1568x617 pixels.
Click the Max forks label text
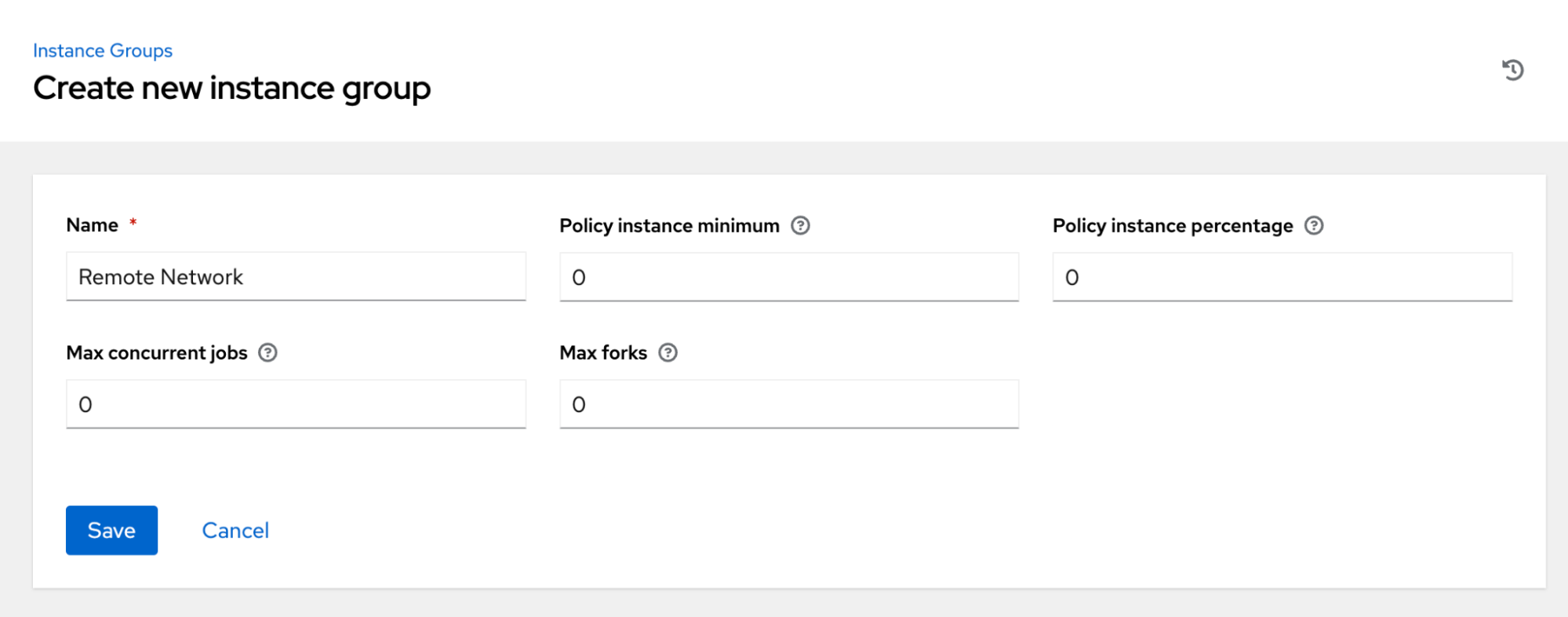tap(603, 353)
